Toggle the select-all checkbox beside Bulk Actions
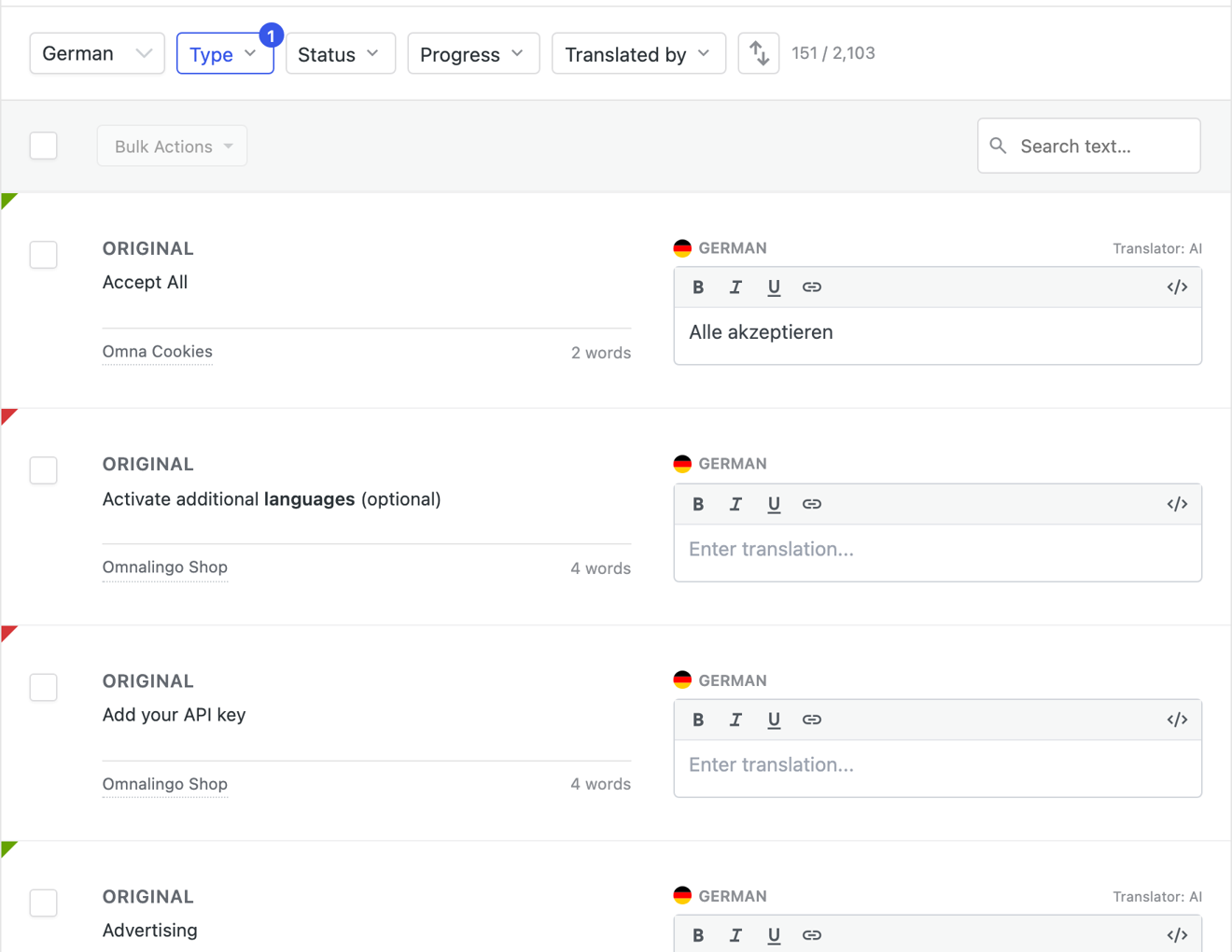 point(44,146)
